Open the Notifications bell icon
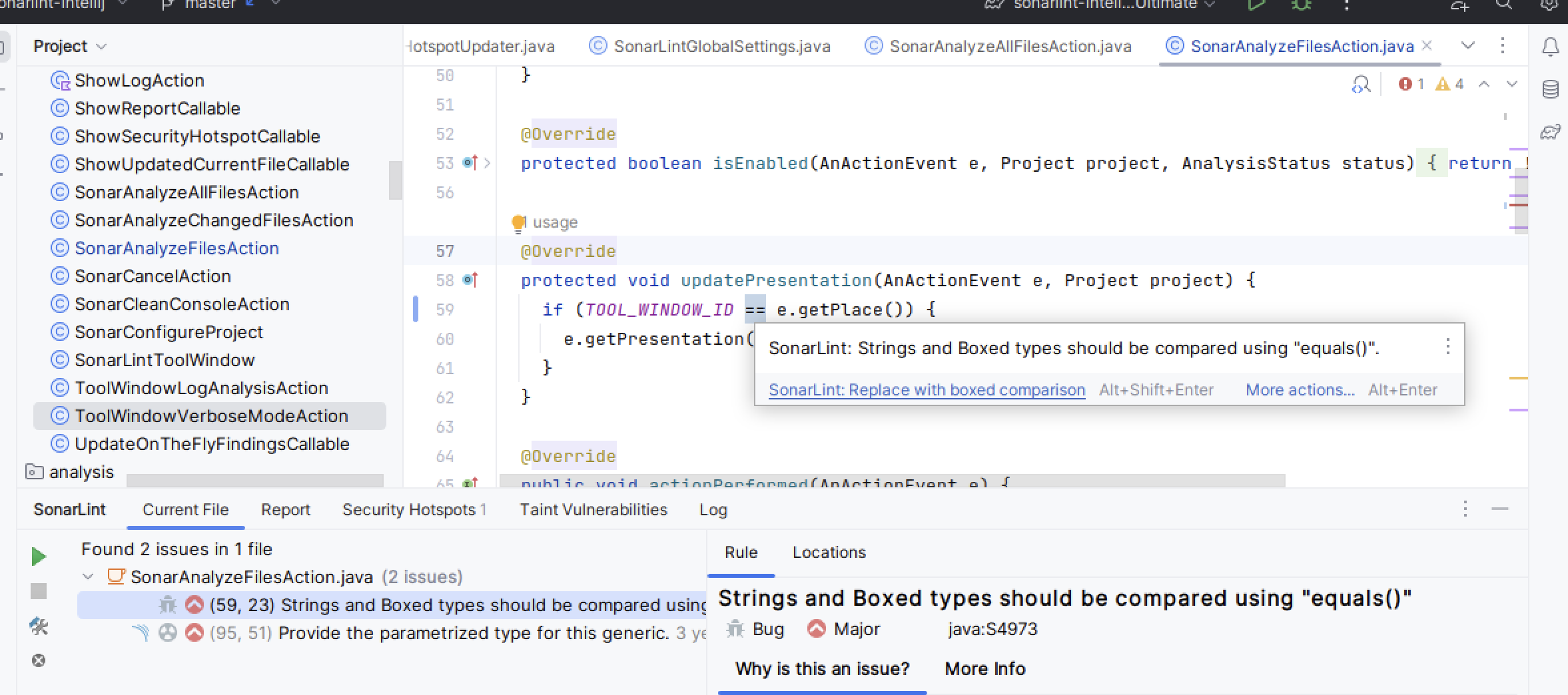1568x695 pixels. (x=1550, y=47)
